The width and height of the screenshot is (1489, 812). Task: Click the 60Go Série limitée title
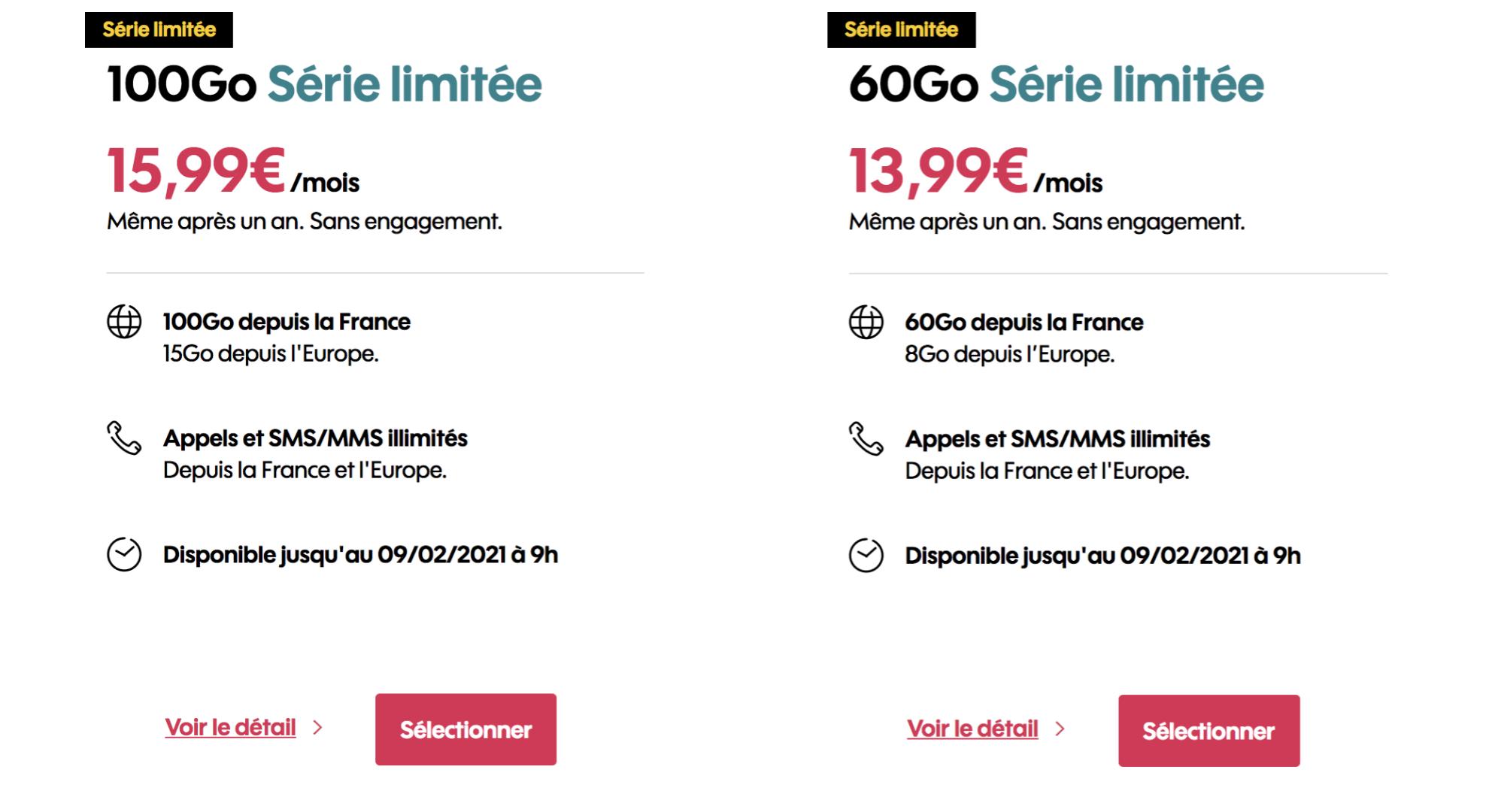pyautogui.click(x=1057, y=83)
